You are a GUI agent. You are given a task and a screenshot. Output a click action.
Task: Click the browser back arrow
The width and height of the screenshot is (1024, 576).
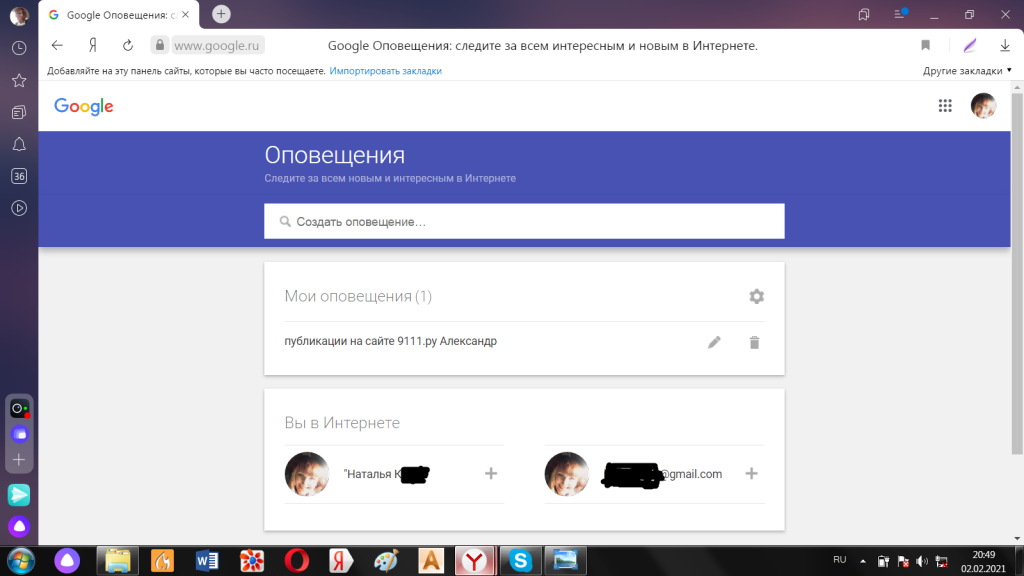point(57,45)
